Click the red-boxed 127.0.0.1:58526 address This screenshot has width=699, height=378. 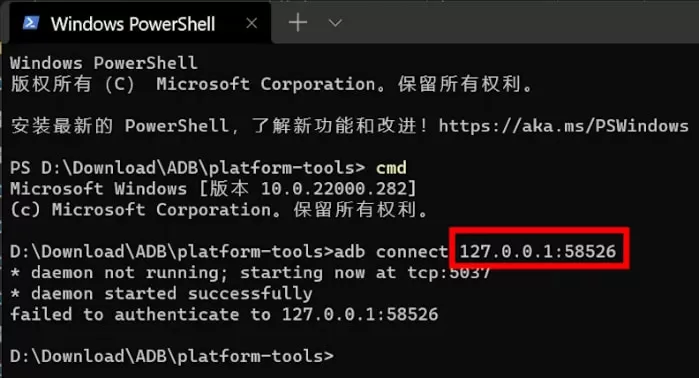pos(539,251)
